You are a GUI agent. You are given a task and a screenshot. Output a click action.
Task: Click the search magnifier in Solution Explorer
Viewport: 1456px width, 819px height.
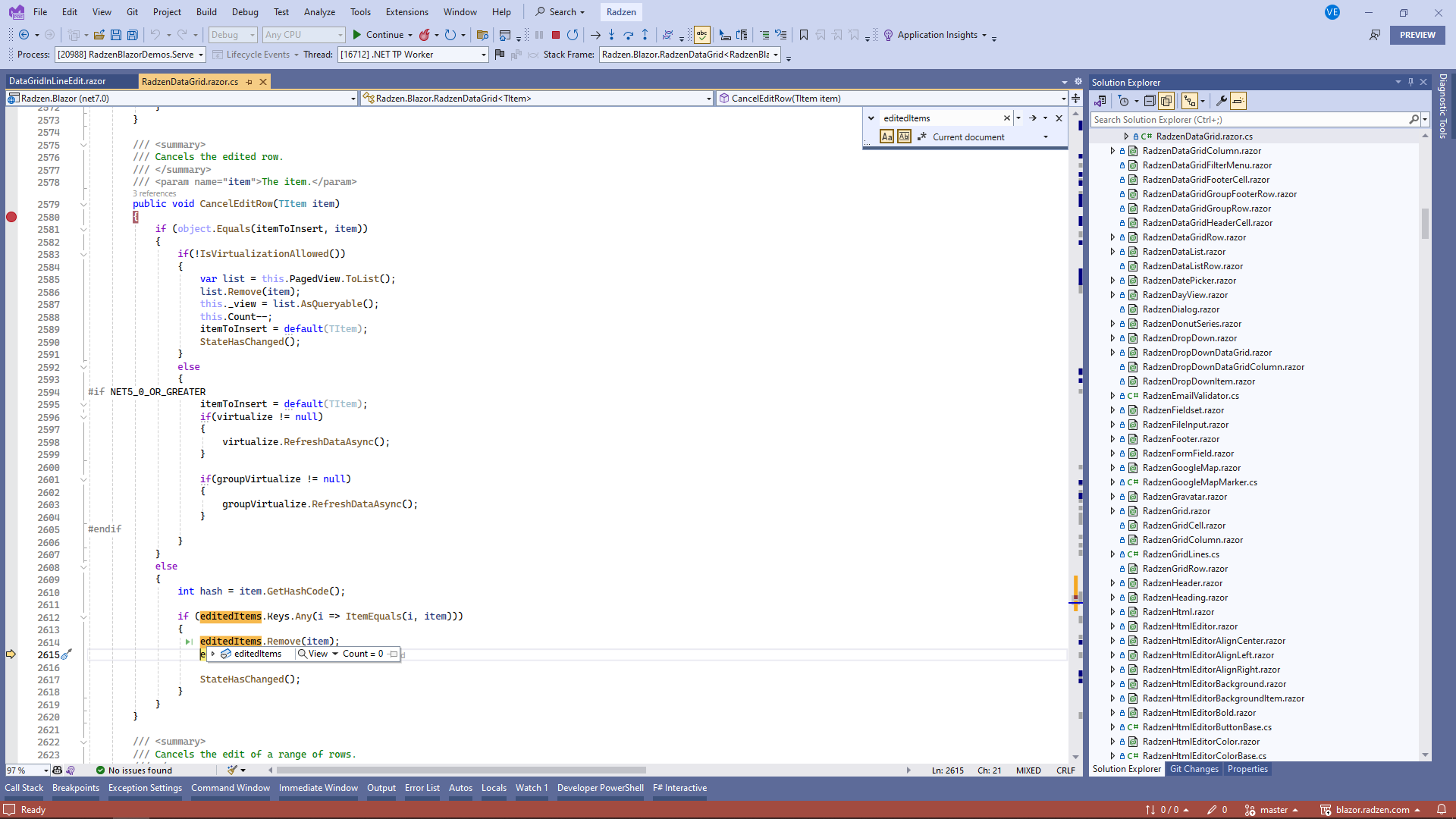tap(1414, 120)
